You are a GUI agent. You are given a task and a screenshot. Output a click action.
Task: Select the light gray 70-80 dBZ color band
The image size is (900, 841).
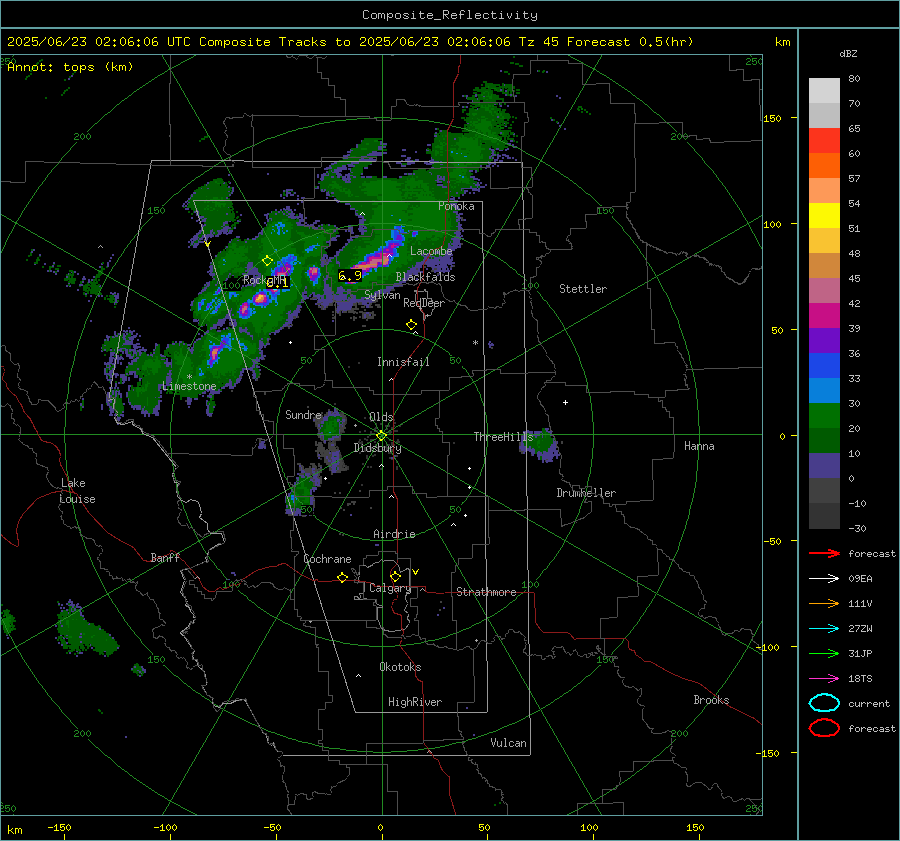824,91
